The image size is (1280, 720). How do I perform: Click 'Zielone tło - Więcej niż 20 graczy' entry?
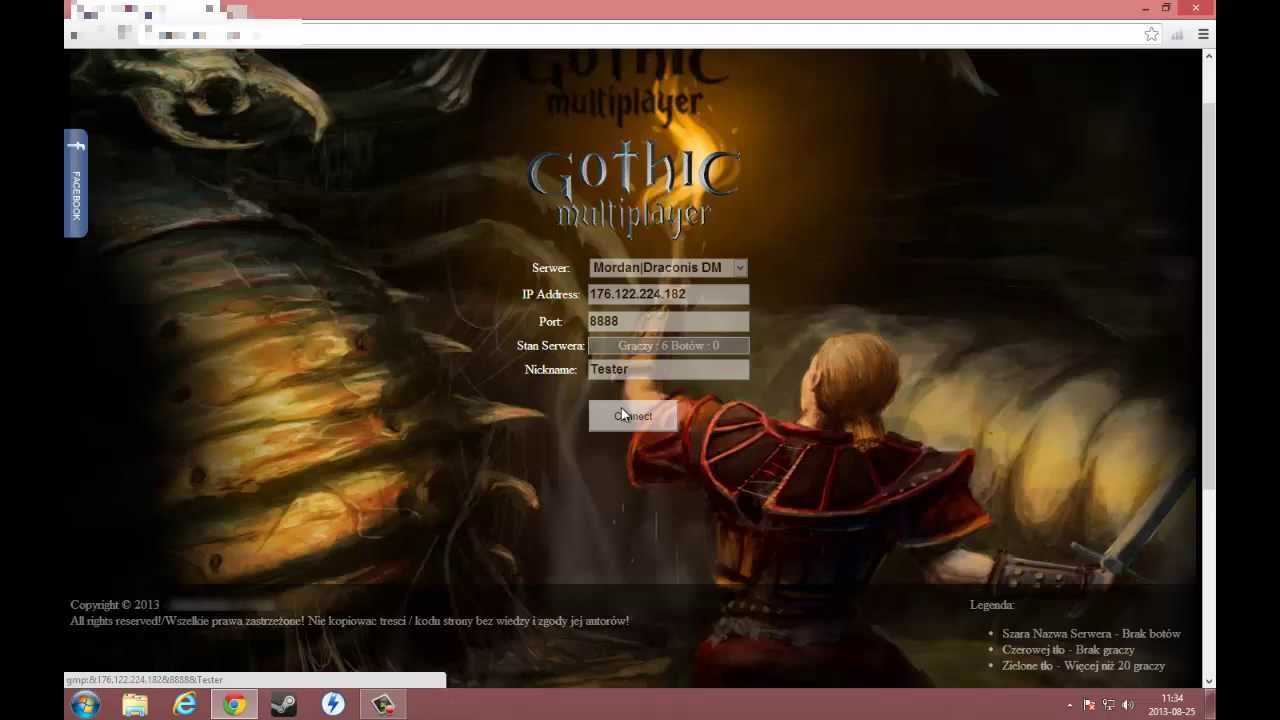click(1083, 666)
